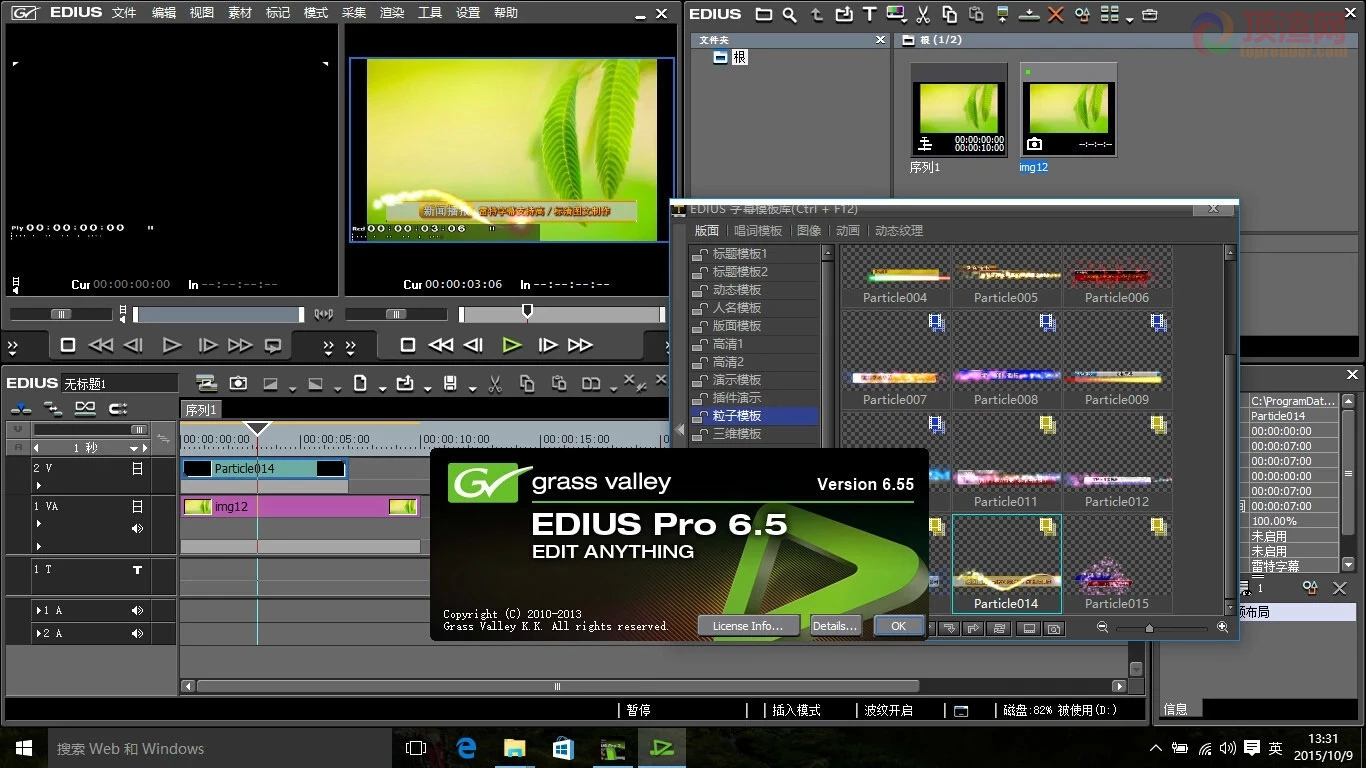The height and width of the screenshot is (768, 1366).
Task: Open the open-project dropdown arrow
Action: click(x=427, y=389)
